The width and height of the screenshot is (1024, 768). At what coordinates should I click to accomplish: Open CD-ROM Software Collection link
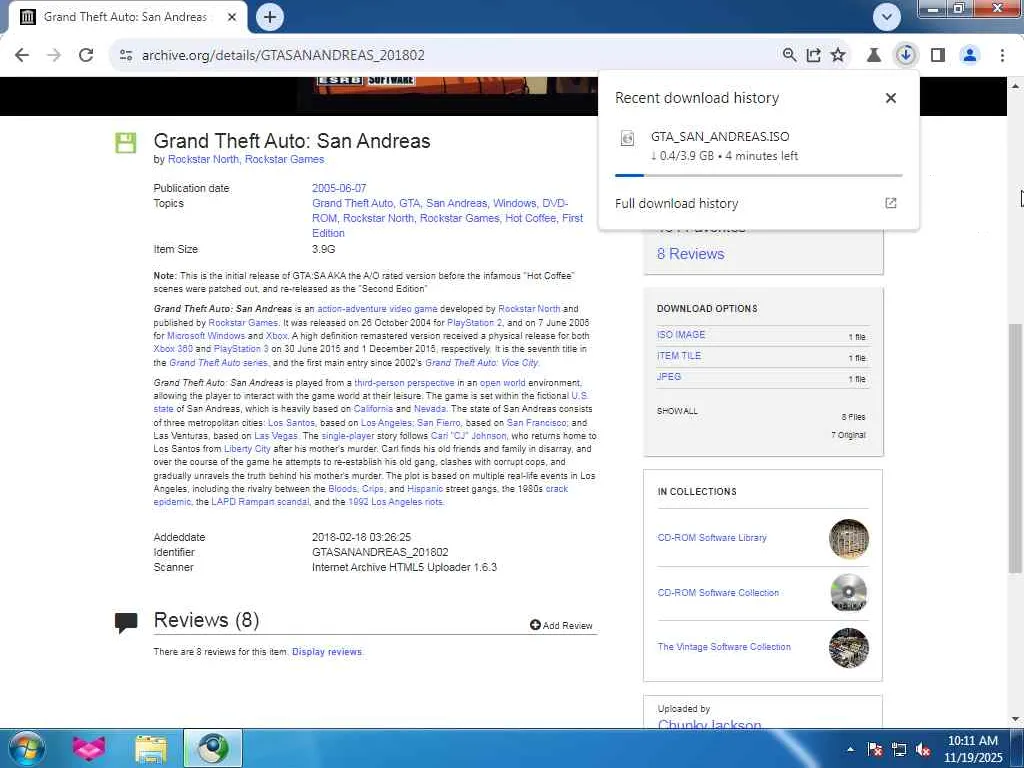point(718,593)
